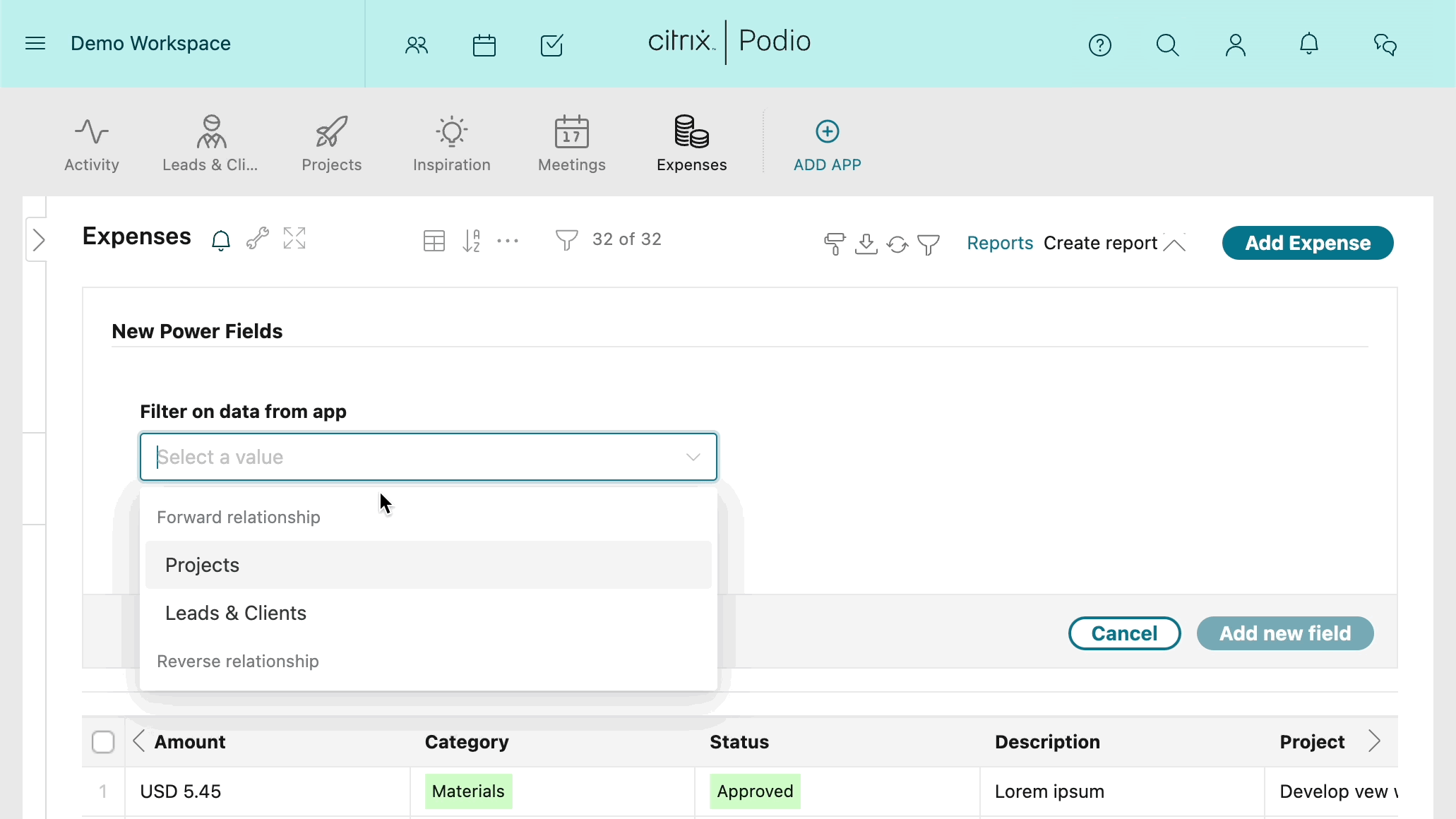Click the refresh sync arrows icon
Viewport: 1456px width, 819px height.
pos(897,244)
